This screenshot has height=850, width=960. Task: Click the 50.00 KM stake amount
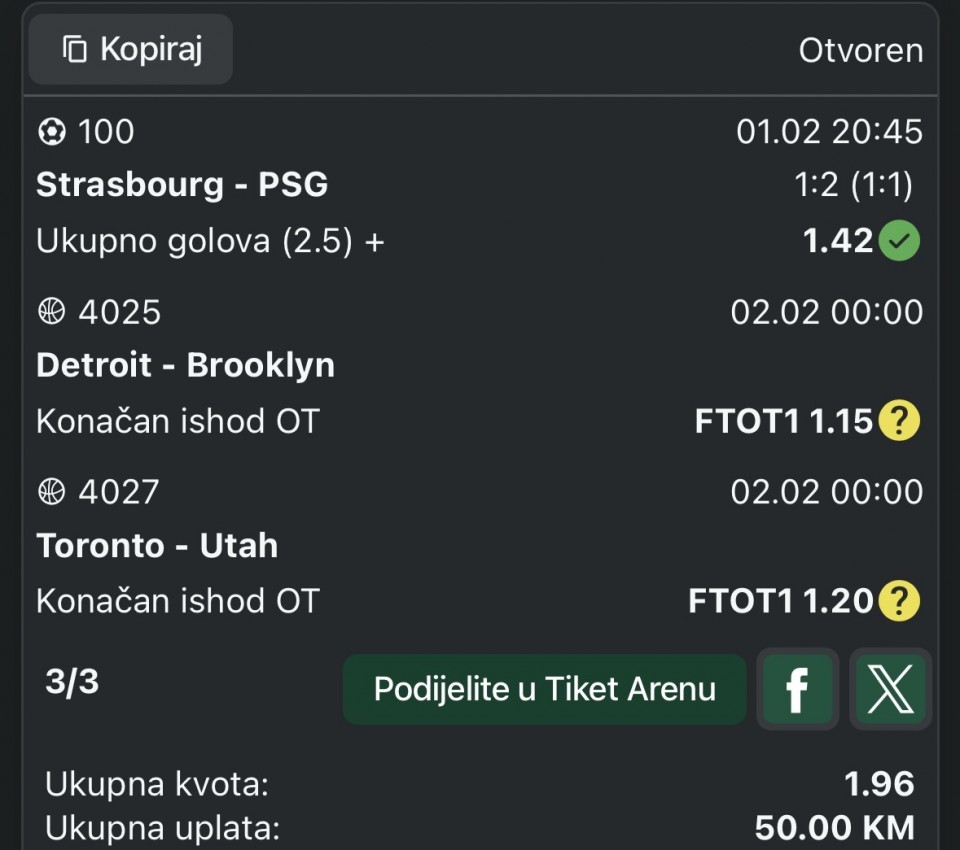click(x=834, y=828)
